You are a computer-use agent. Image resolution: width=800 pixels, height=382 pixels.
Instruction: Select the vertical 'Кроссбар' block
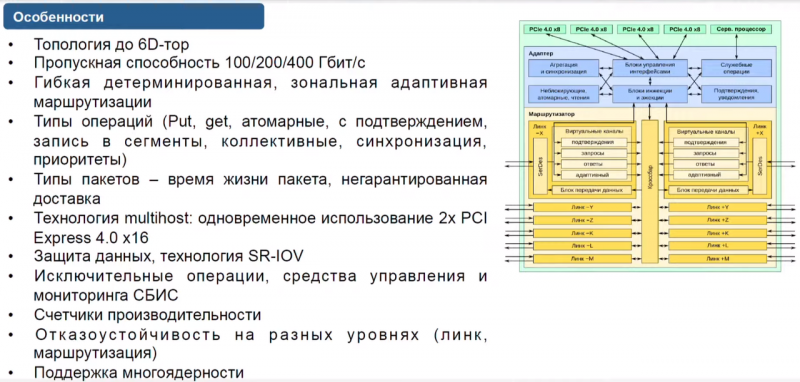click(649, 191)
